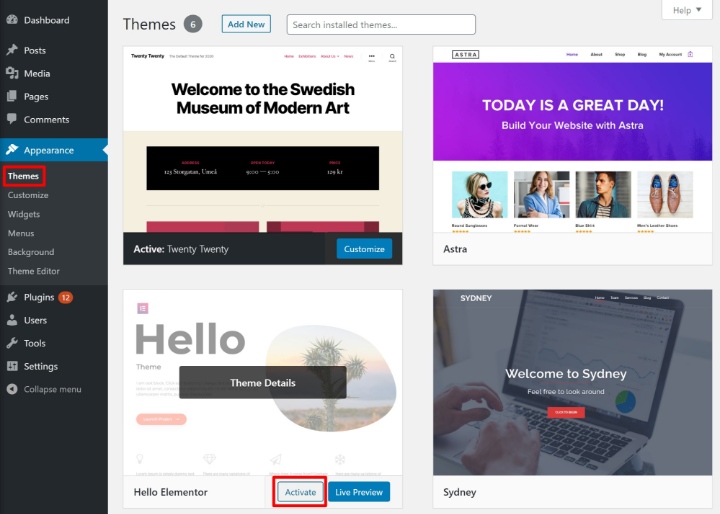The height and width of the screenshot is (514, 720).
Task: Click the Search installed themes field
Action: coord(381,24)
